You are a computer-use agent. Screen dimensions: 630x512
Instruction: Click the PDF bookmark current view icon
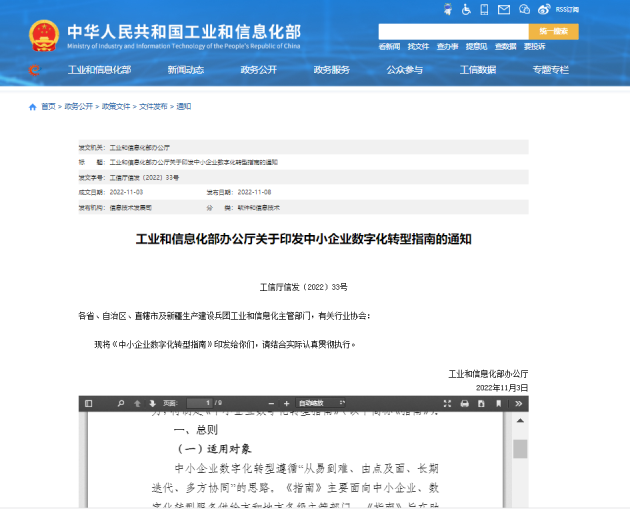499,403
